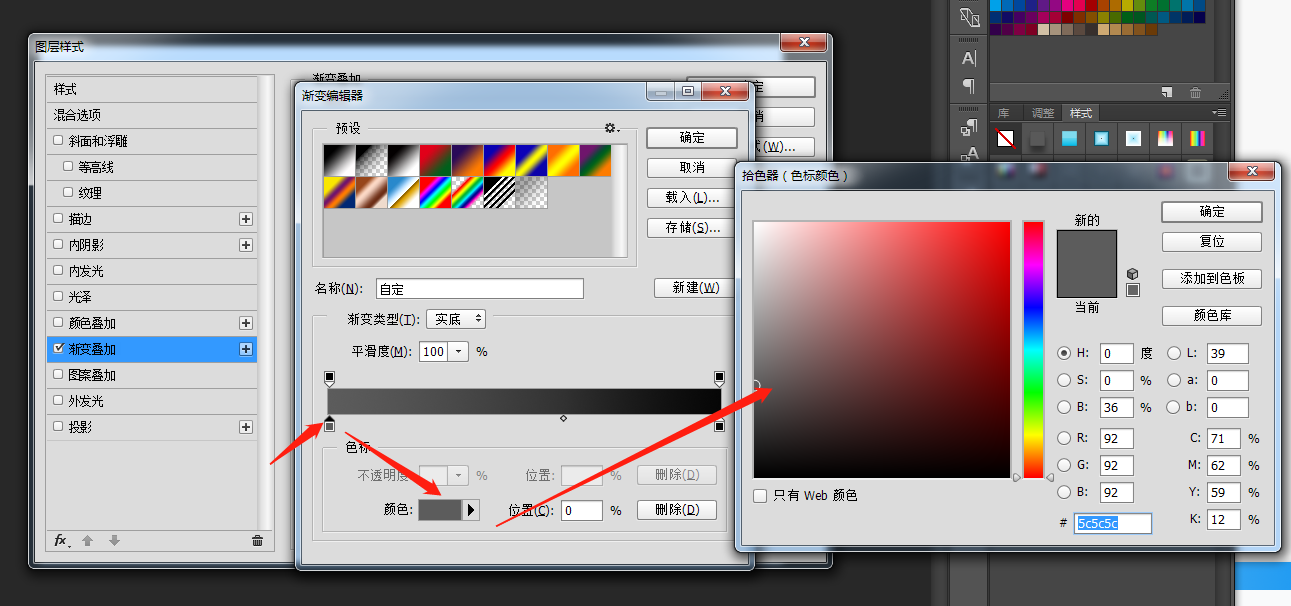Select the H hue radio button
This screenshot has width=1291, height=606.
click(x=1064, y=353)
